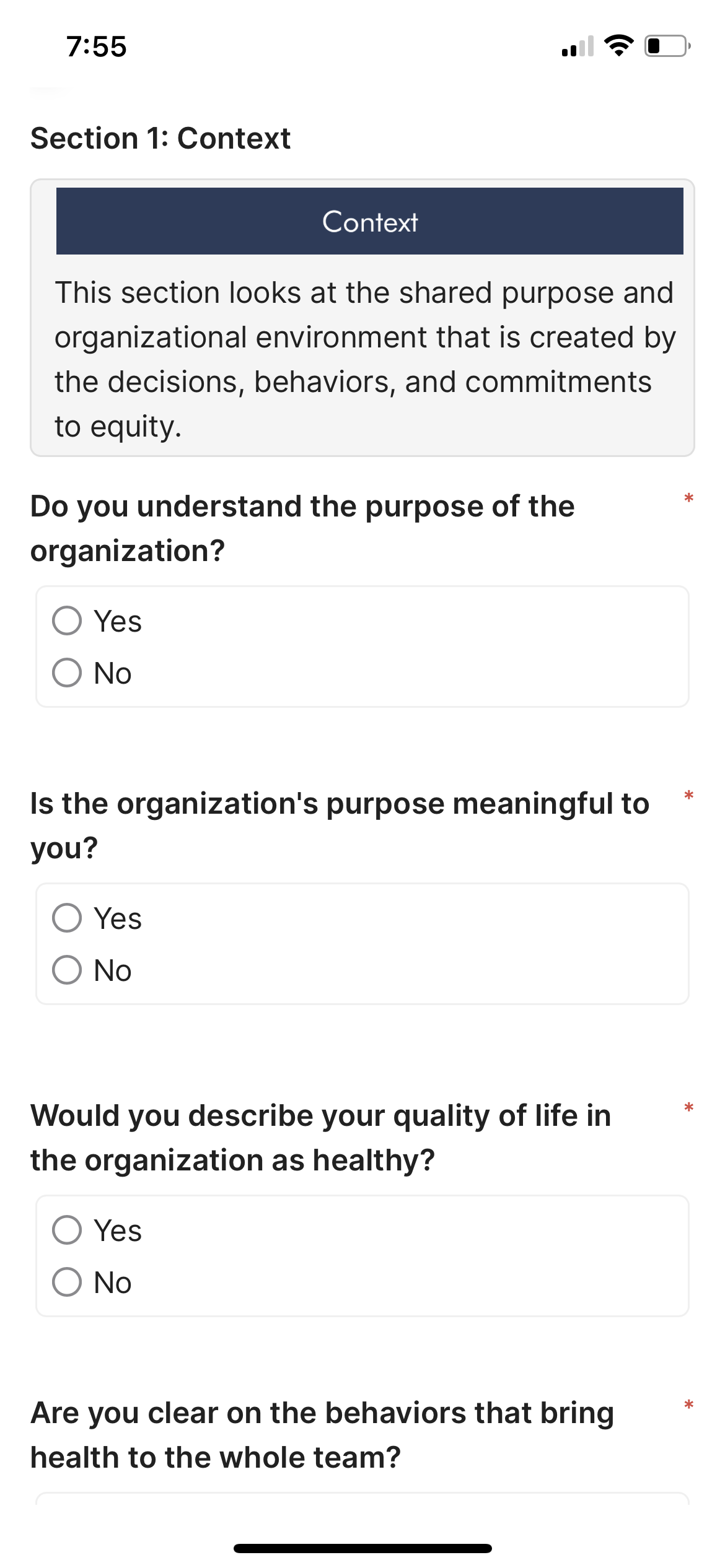Tap the question about healthy quality of life
The width and height of the screenshot is (725, 1568).
click(320, 1138)
